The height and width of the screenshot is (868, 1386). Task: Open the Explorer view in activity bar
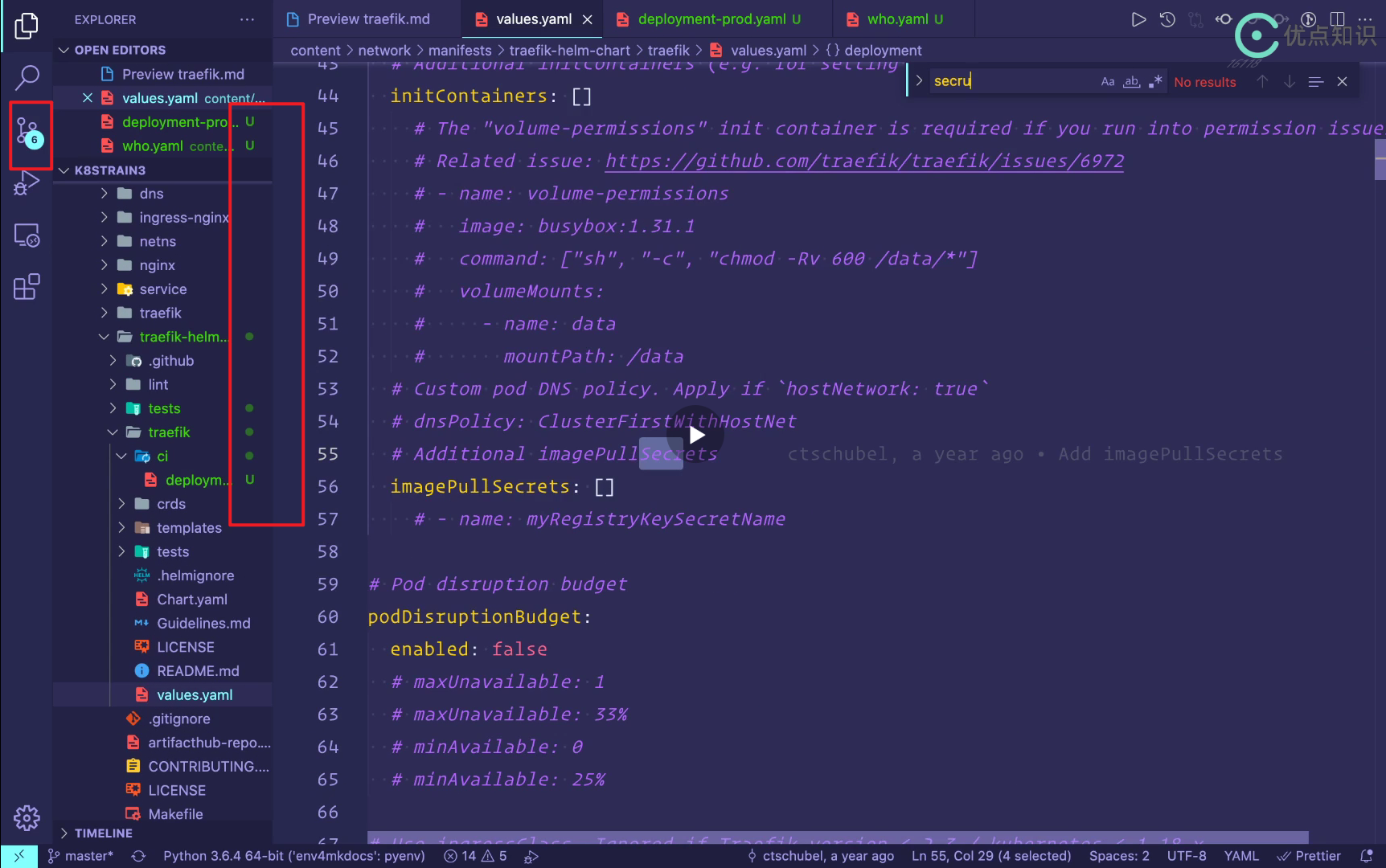27,26
